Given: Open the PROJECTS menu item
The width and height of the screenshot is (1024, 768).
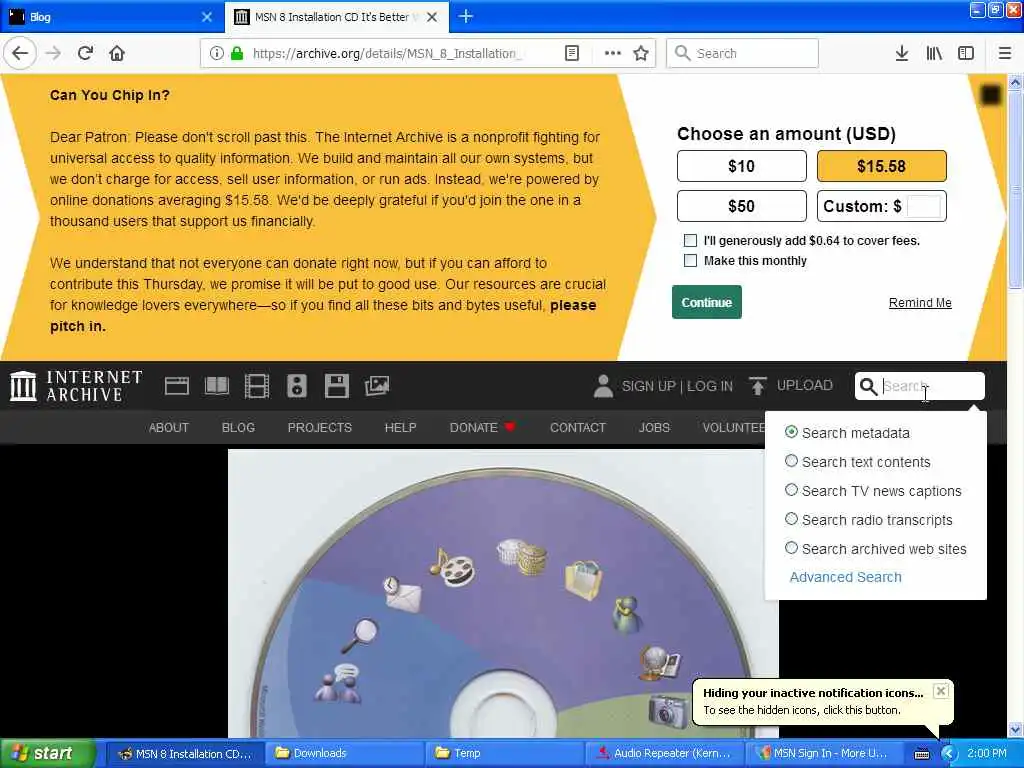Looking at the screenshot, I should (x=319, y=428).
